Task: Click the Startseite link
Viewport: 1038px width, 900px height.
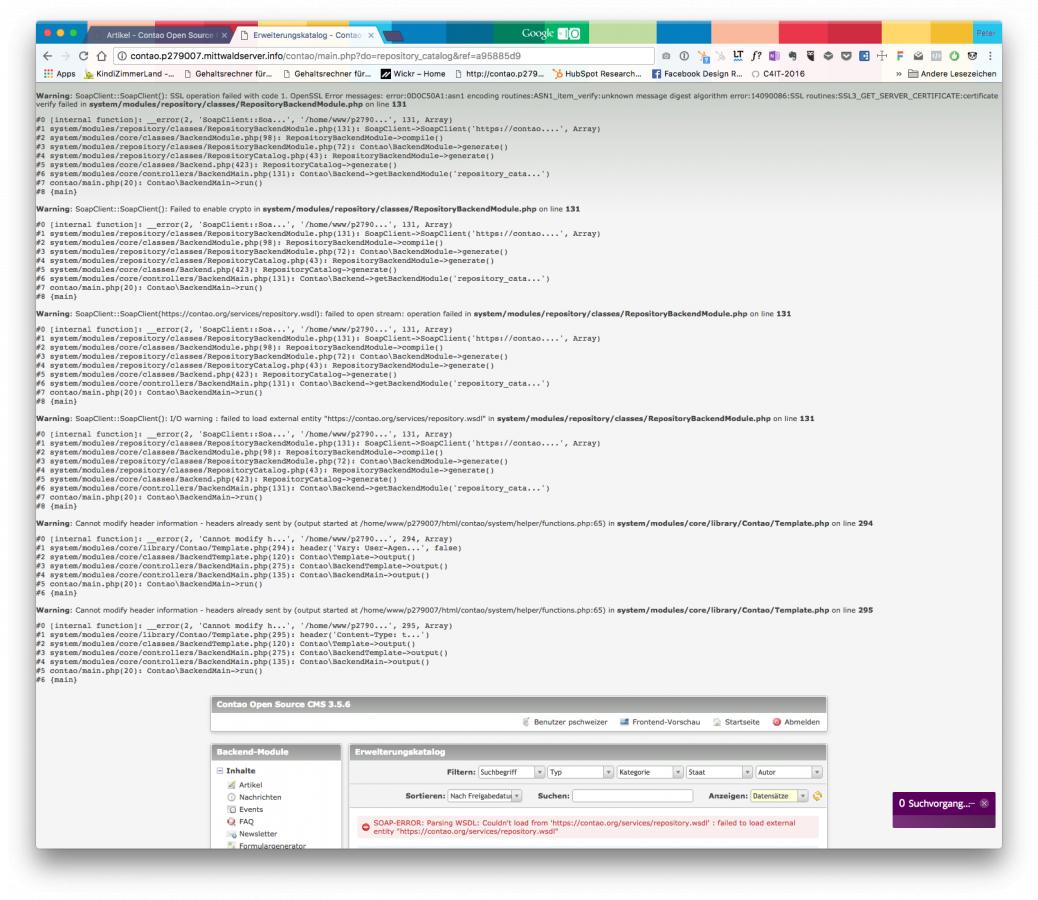Action: [x=741, y=722]
